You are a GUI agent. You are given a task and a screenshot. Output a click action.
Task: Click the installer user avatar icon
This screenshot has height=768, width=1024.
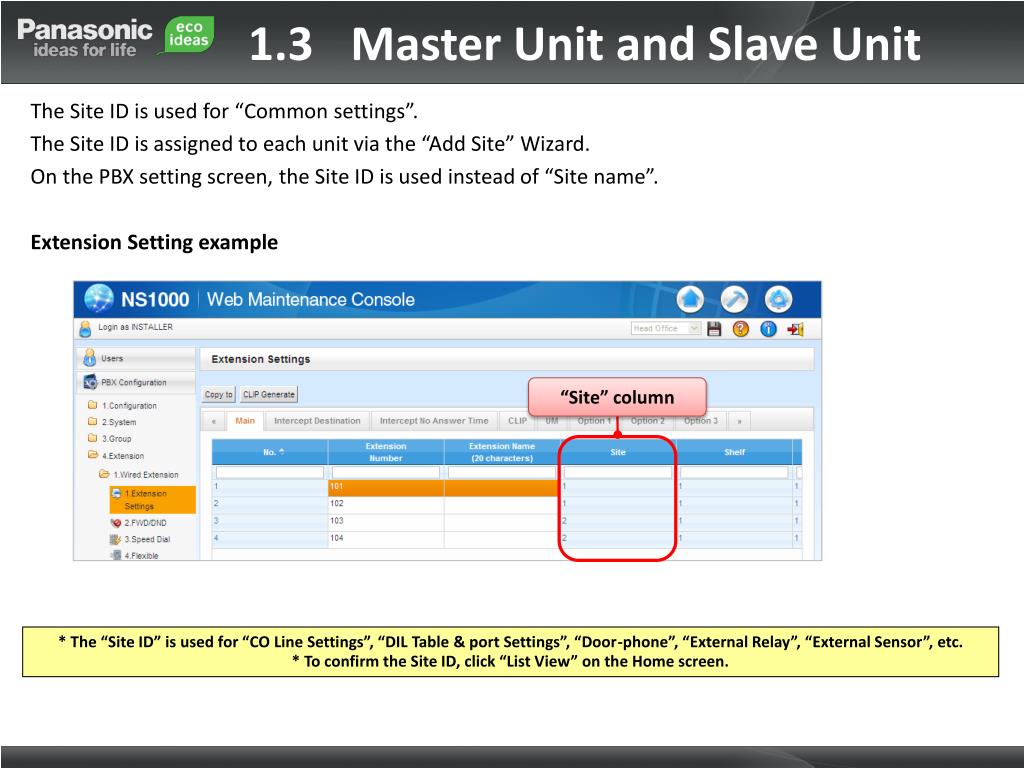click(85, 328)
